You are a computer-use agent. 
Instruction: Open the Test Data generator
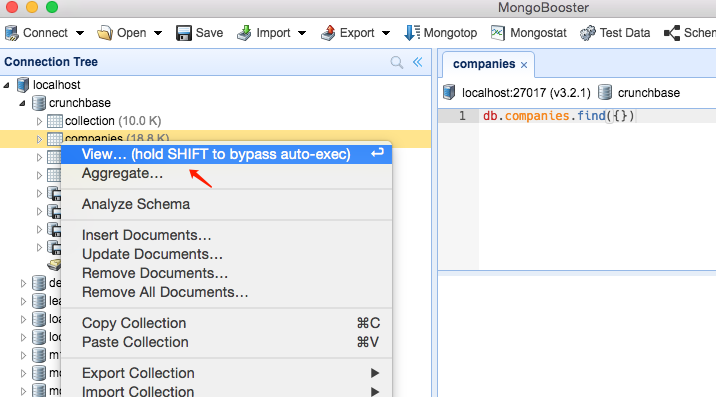click(x=615, y=33)
